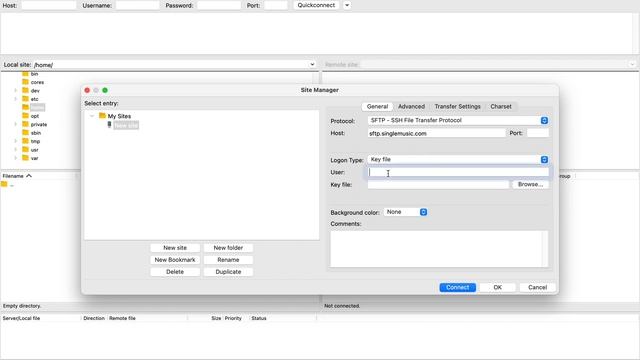Click the Key file input field
Viewport: 640px width, 360px height.
(438, 184)
